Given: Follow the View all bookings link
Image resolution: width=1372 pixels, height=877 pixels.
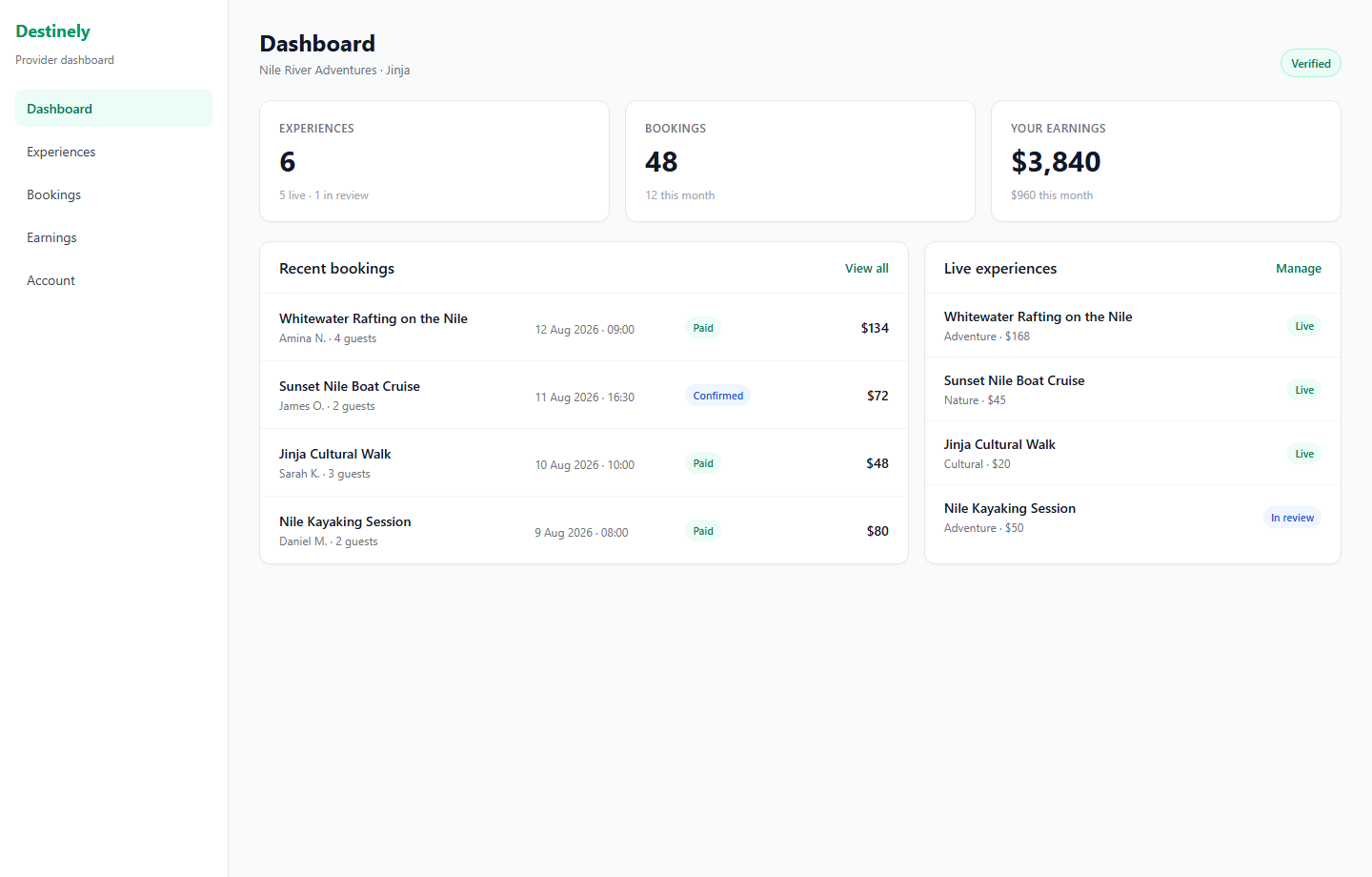Looking at the screenshot, I should tap(866, 269).
